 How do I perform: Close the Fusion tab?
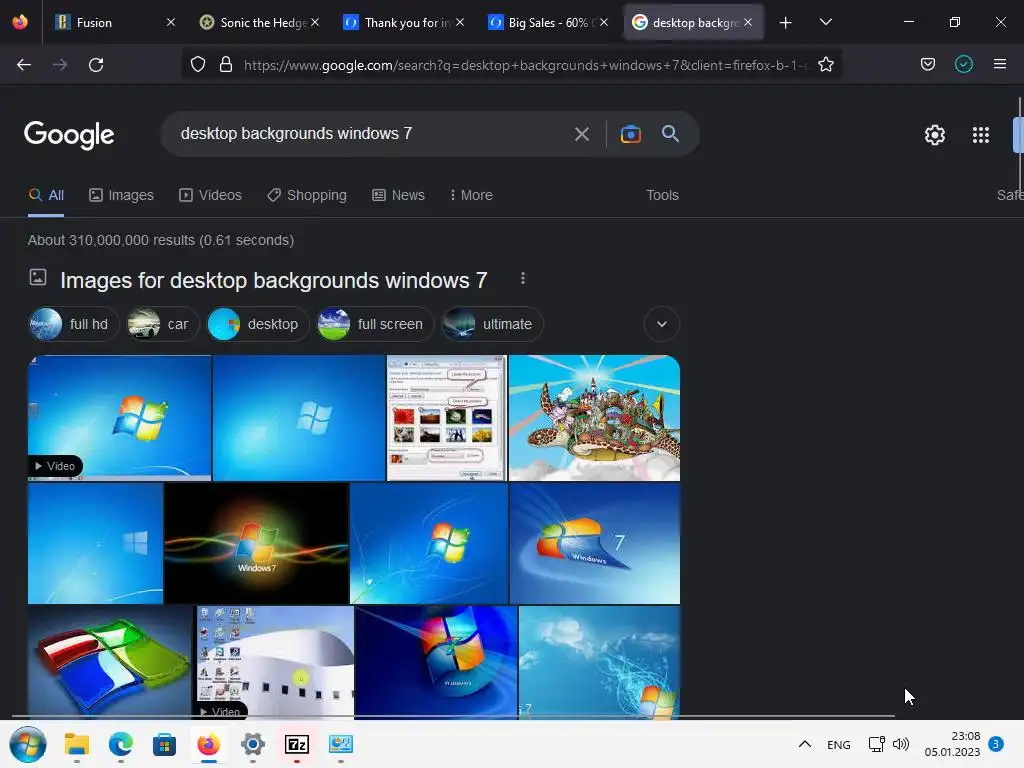170,22
